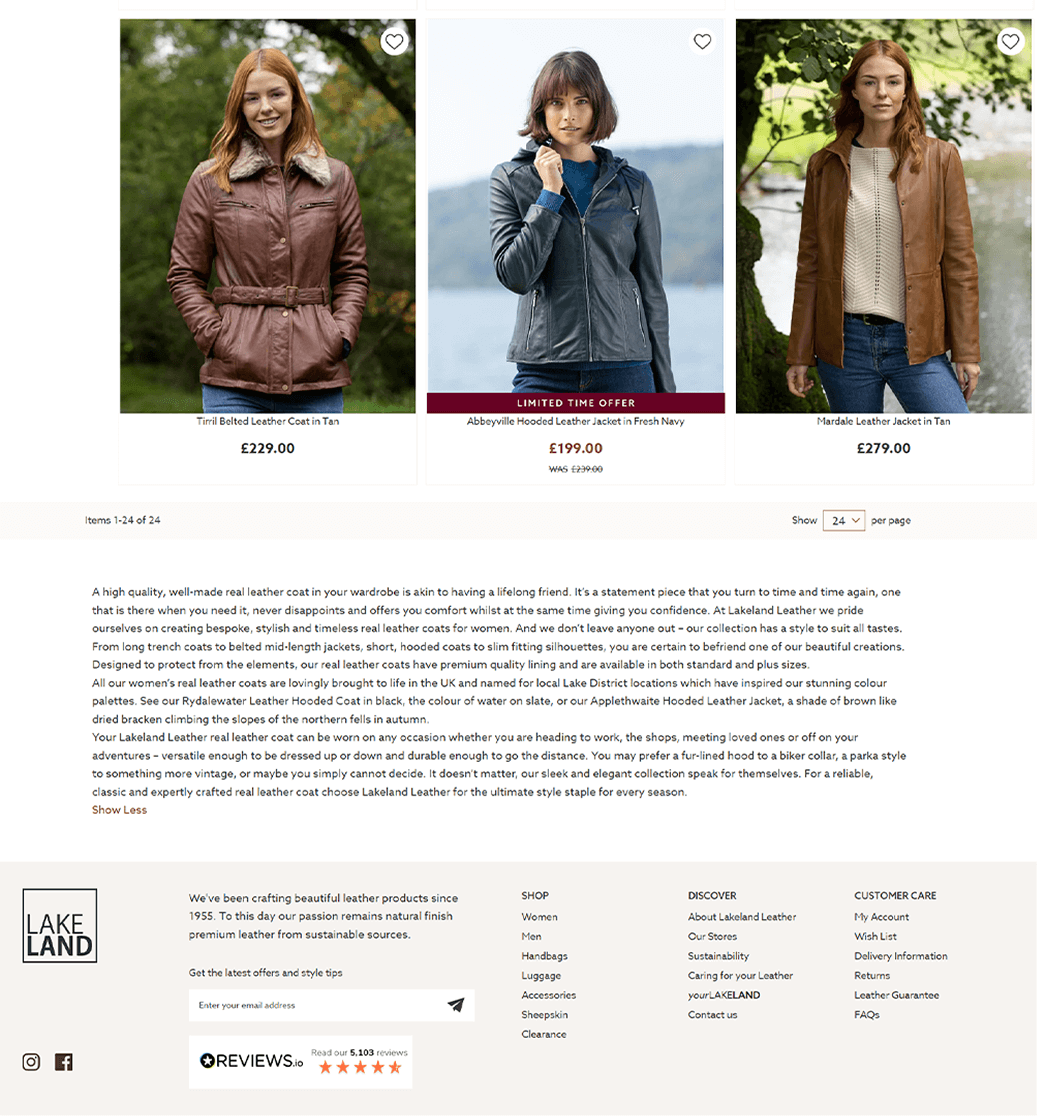1038x1119 pixels.
Task: Add Tirril Belted Leather Coat to wishlist
Action: 394,41
